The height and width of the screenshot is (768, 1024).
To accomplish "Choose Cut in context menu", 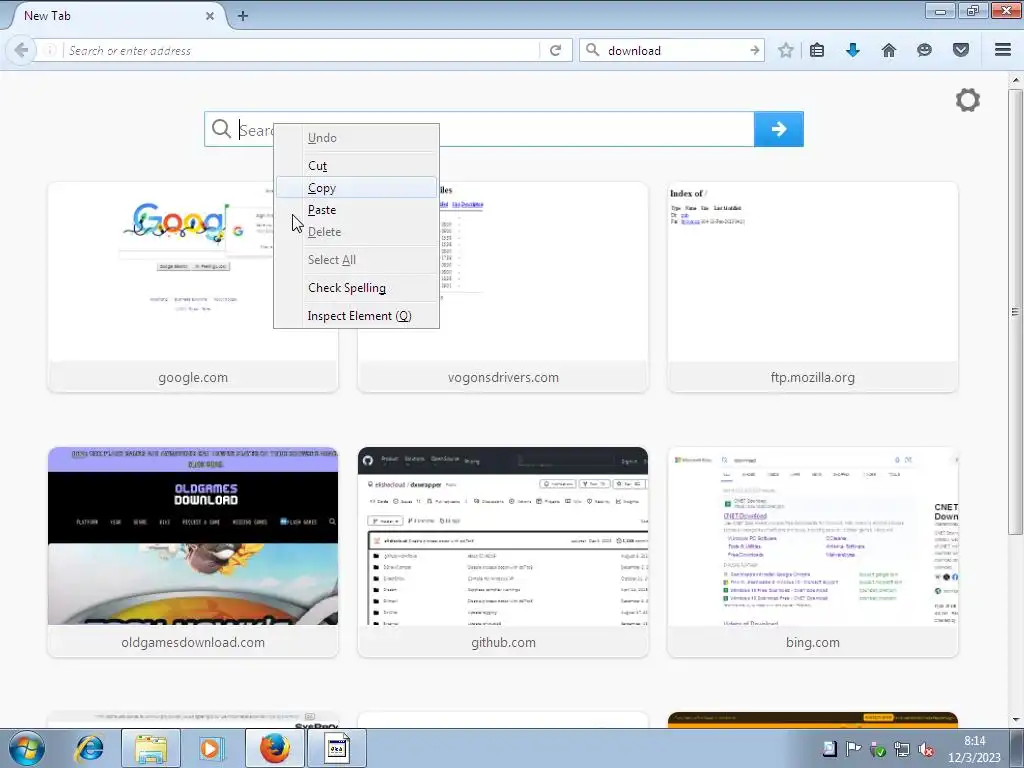I will coord(357,166).
